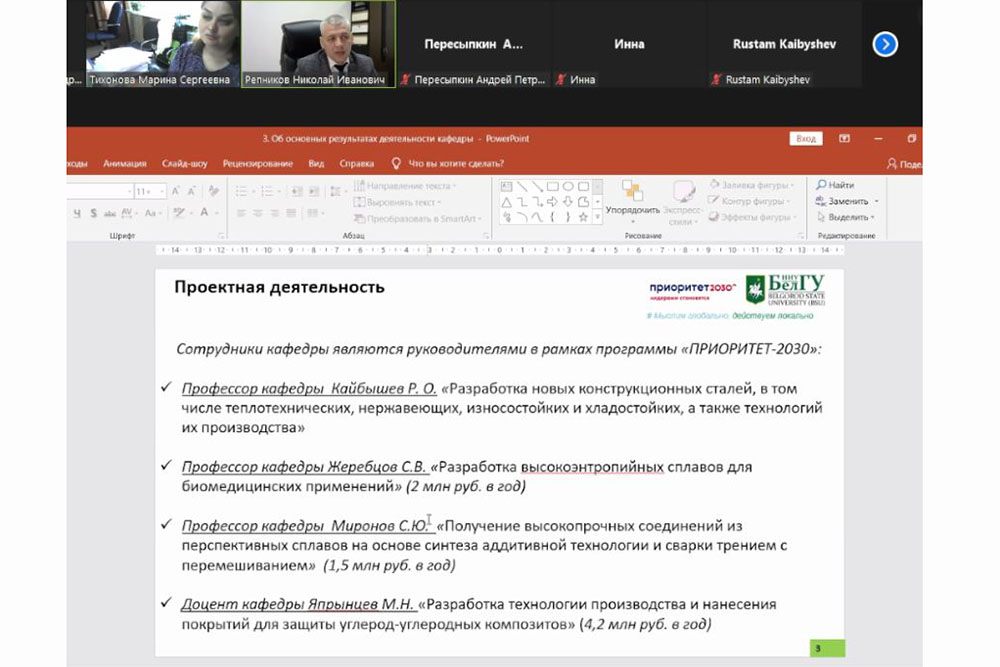The height and width of the screenshot is (667, 1000).
Task: Pick the oval shape from shapes gallery
Action: pyautogui.click(x=568, y=186)
